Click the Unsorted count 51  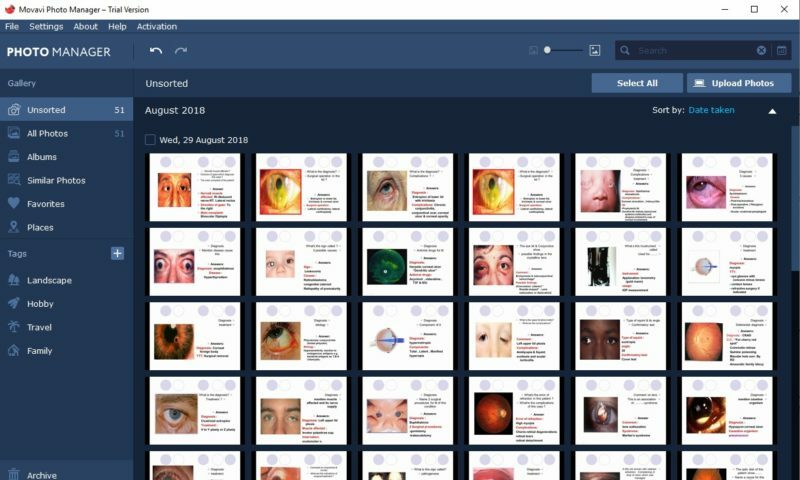coord(119,110)
